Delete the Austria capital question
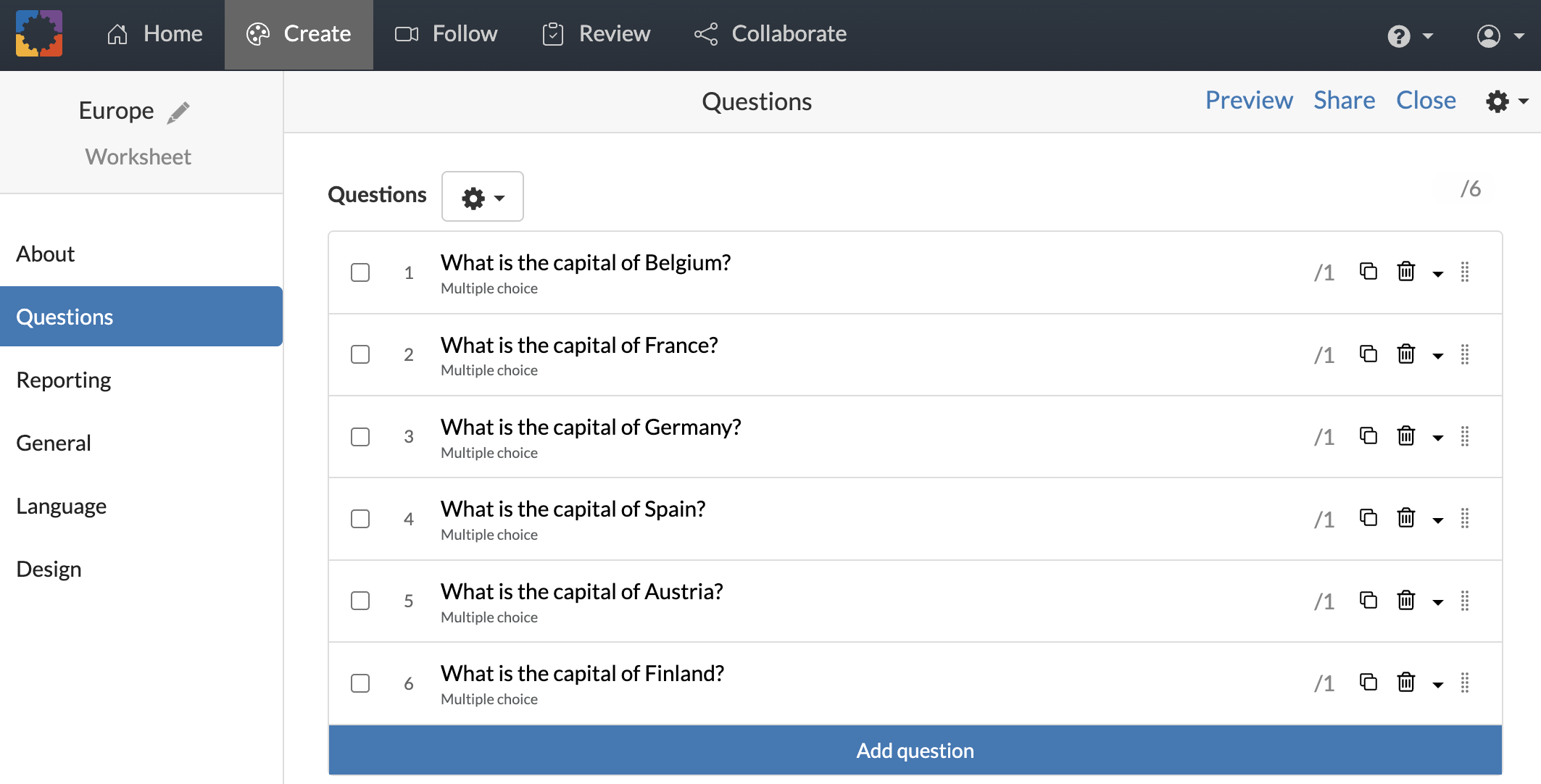Viewport: 1541px width, 784px height. coord(1405,601)
